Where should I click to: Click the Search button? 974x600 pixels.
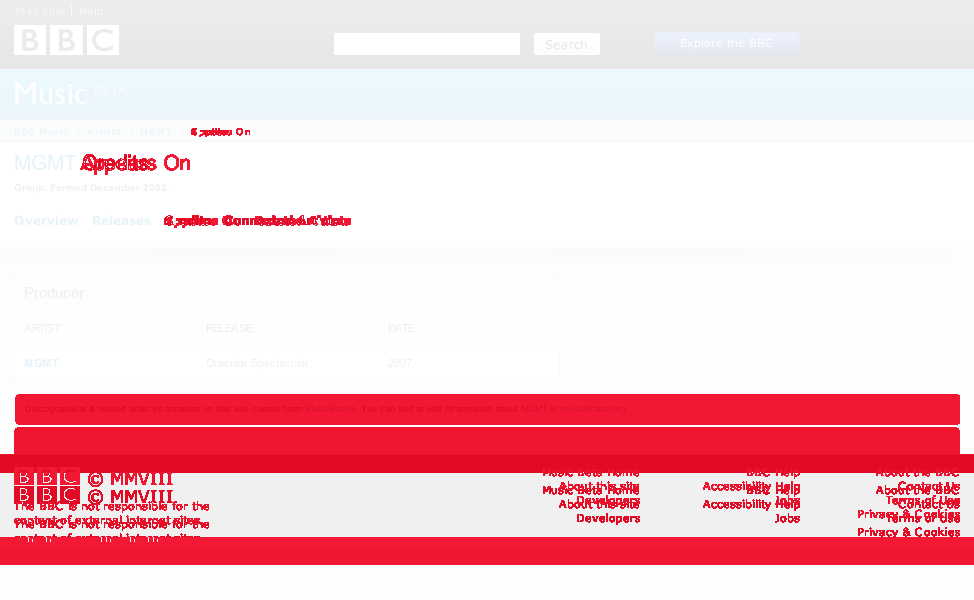coord(567,44)
